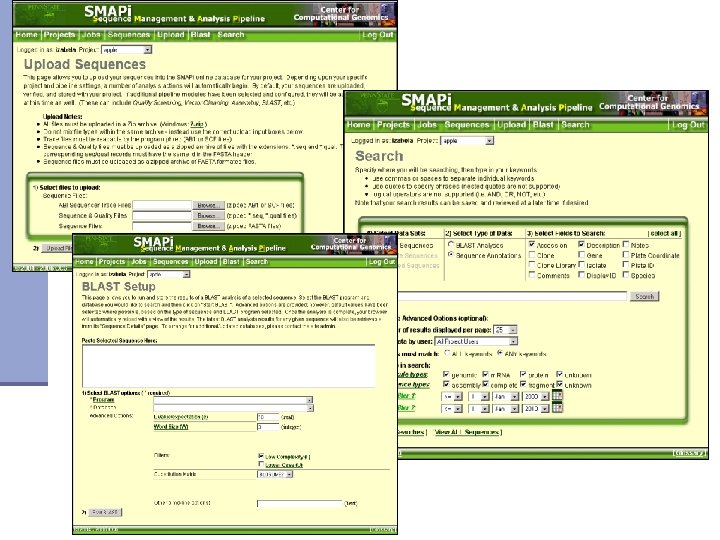
Task: Open the Word Size (W) help link
Action: pos(171,427)
